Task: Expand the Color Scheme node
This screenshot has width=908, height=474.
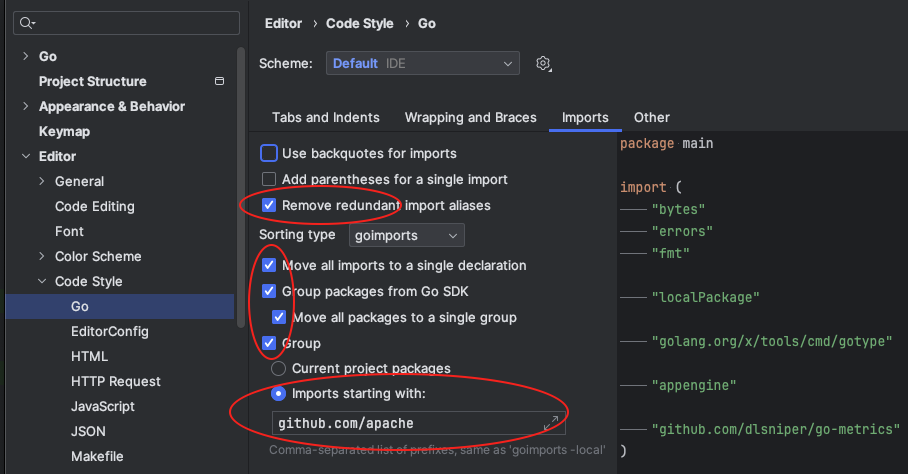Action: coord(42,257)
